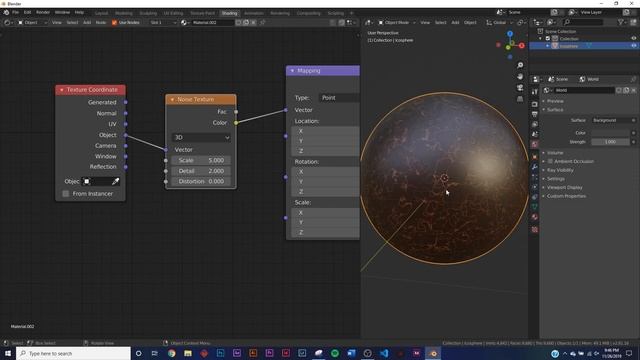Click the red X axis gizmo handle

522,46
